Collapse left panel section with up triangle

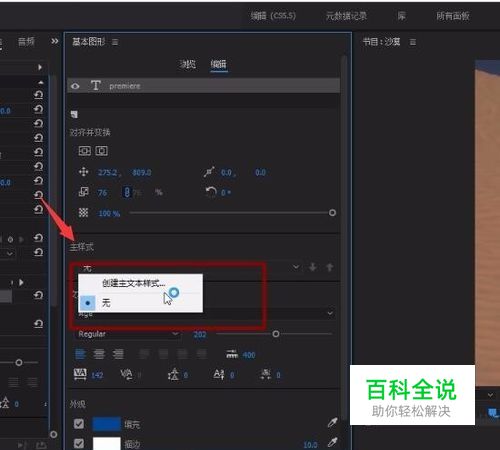tap(41, 82)
